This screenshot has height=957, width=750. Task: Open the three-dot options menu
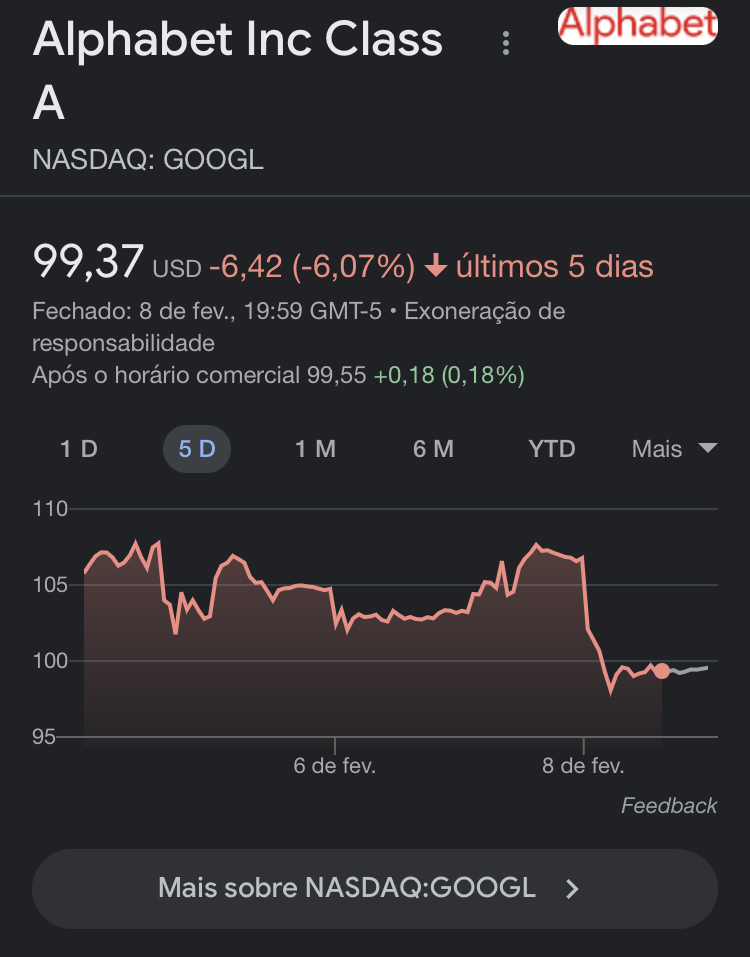[x=505, y=43]
